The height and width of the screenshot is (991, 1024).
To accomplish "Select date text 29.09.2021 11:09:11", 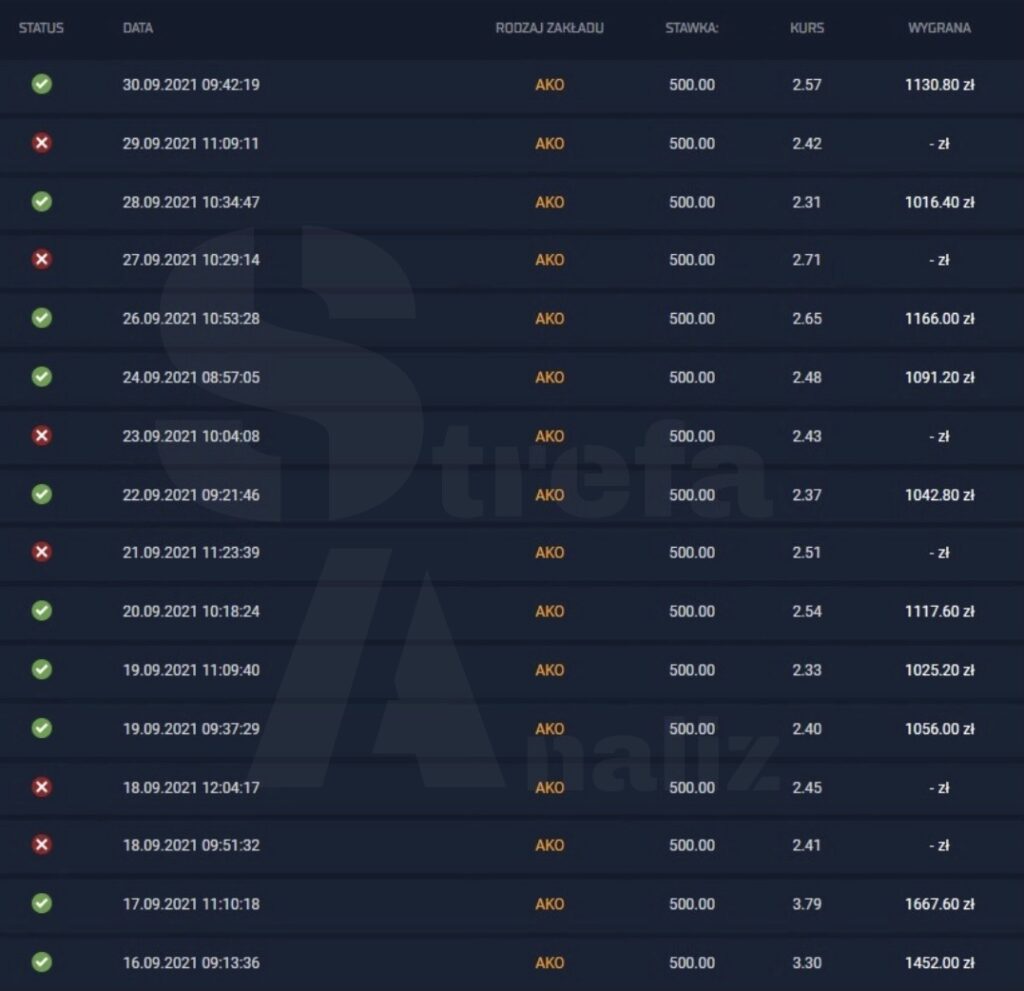I will (x=191, y=144).
